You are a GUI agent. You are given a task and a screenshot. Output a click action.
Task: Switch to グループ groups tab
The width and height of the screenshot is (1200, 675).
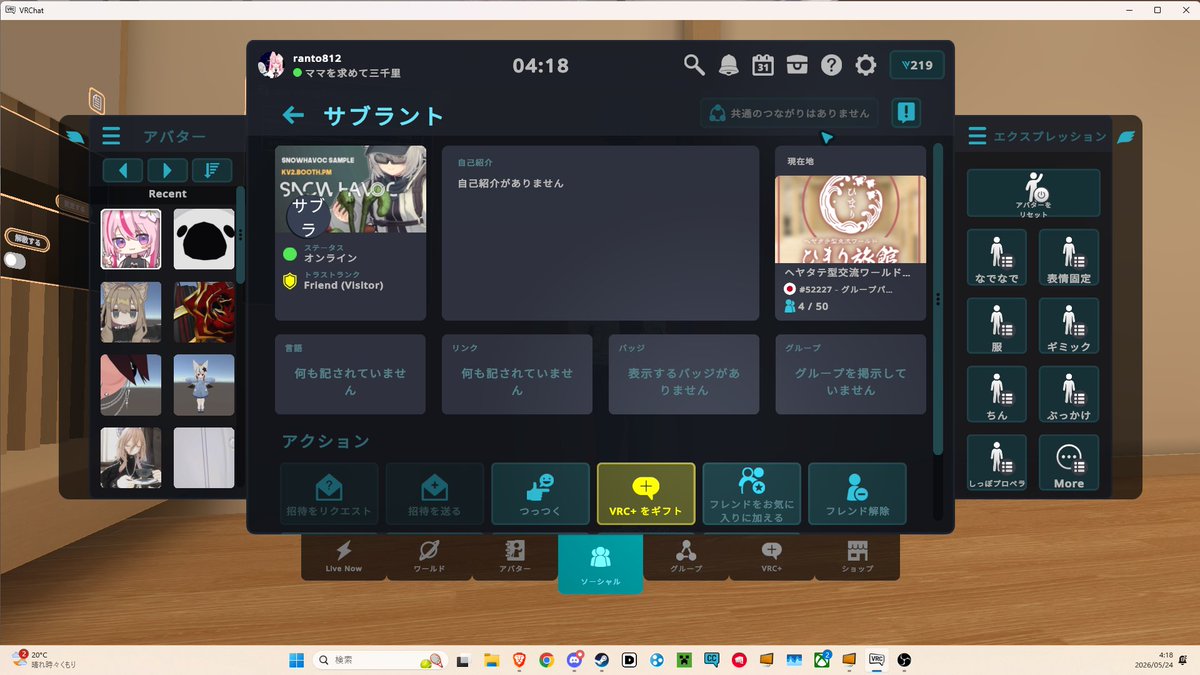coord(686,556)
